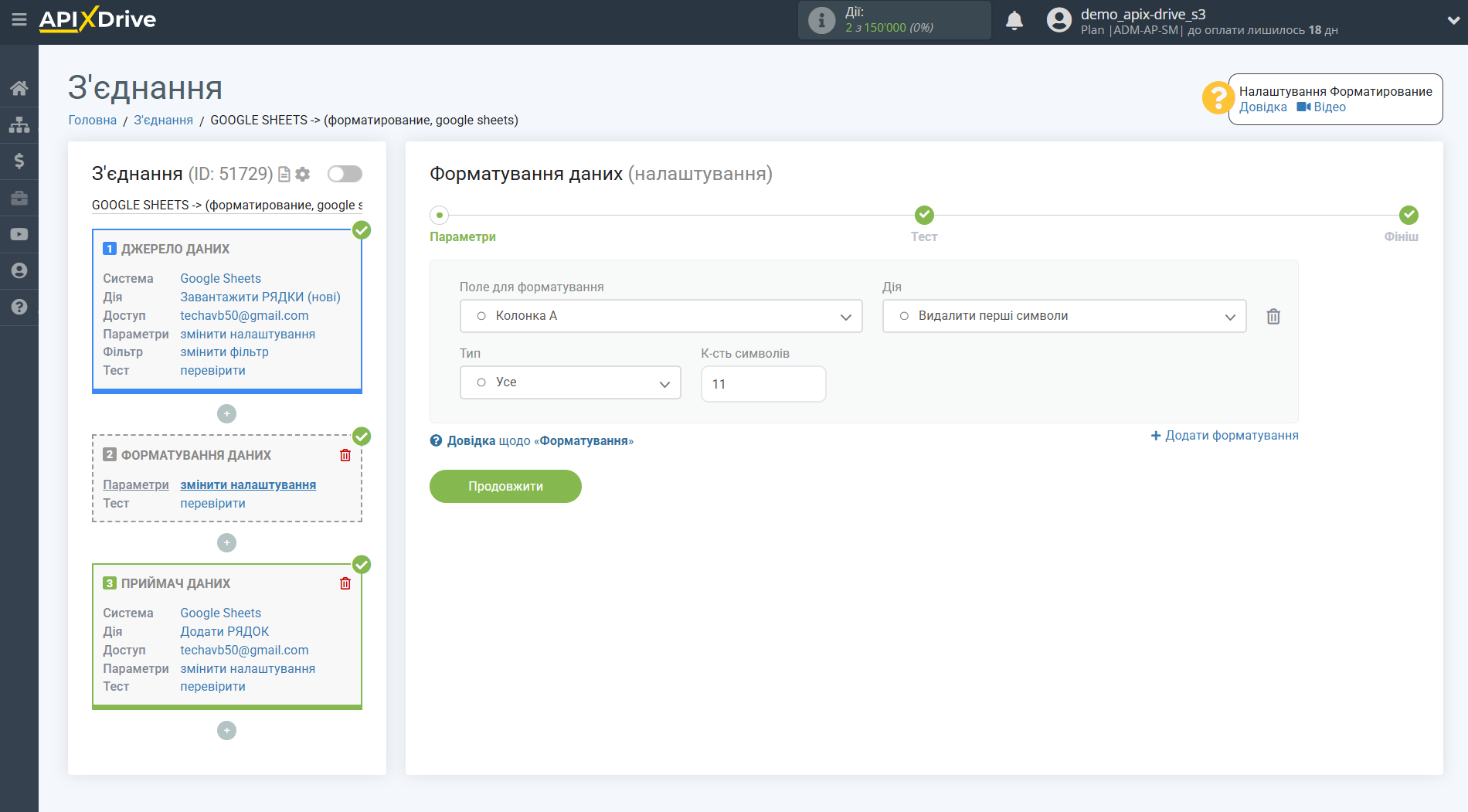Viewport: 1468px width, 812px height.
Task: Open the notifications bell
Action: (1014, 21)
